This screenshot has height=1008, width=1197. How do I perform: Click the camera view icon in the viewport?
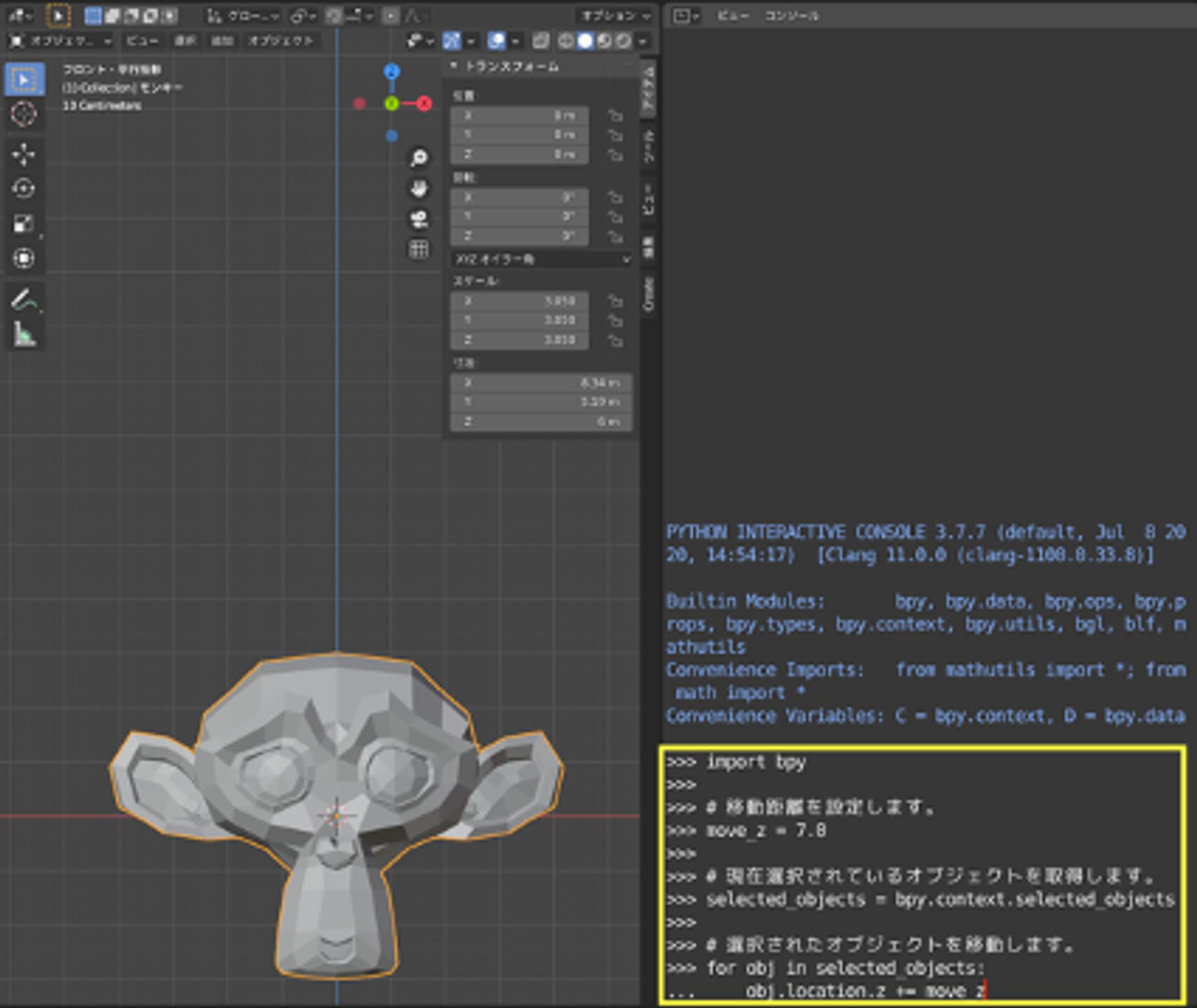pos(420,216)
